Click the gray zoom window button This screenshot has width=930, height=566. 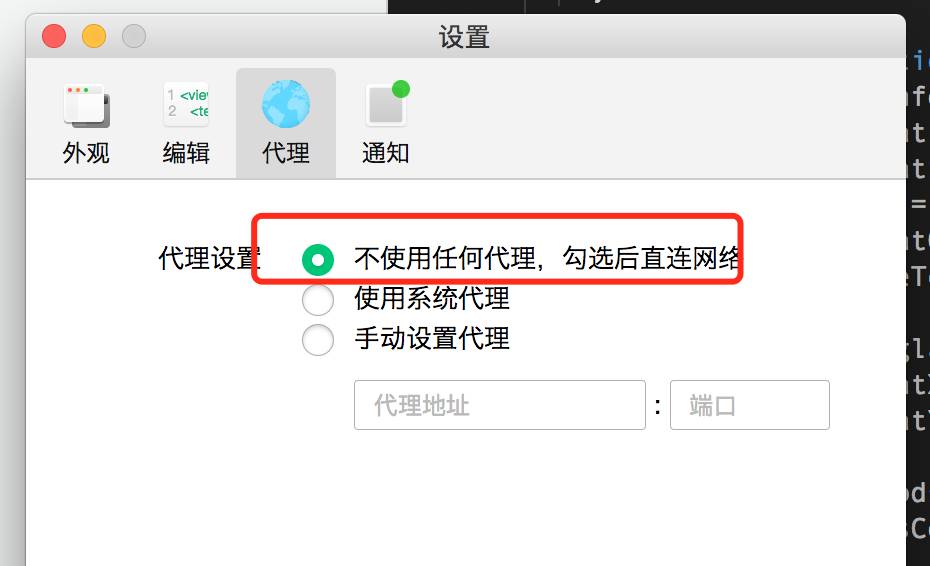tap(134, 36)
